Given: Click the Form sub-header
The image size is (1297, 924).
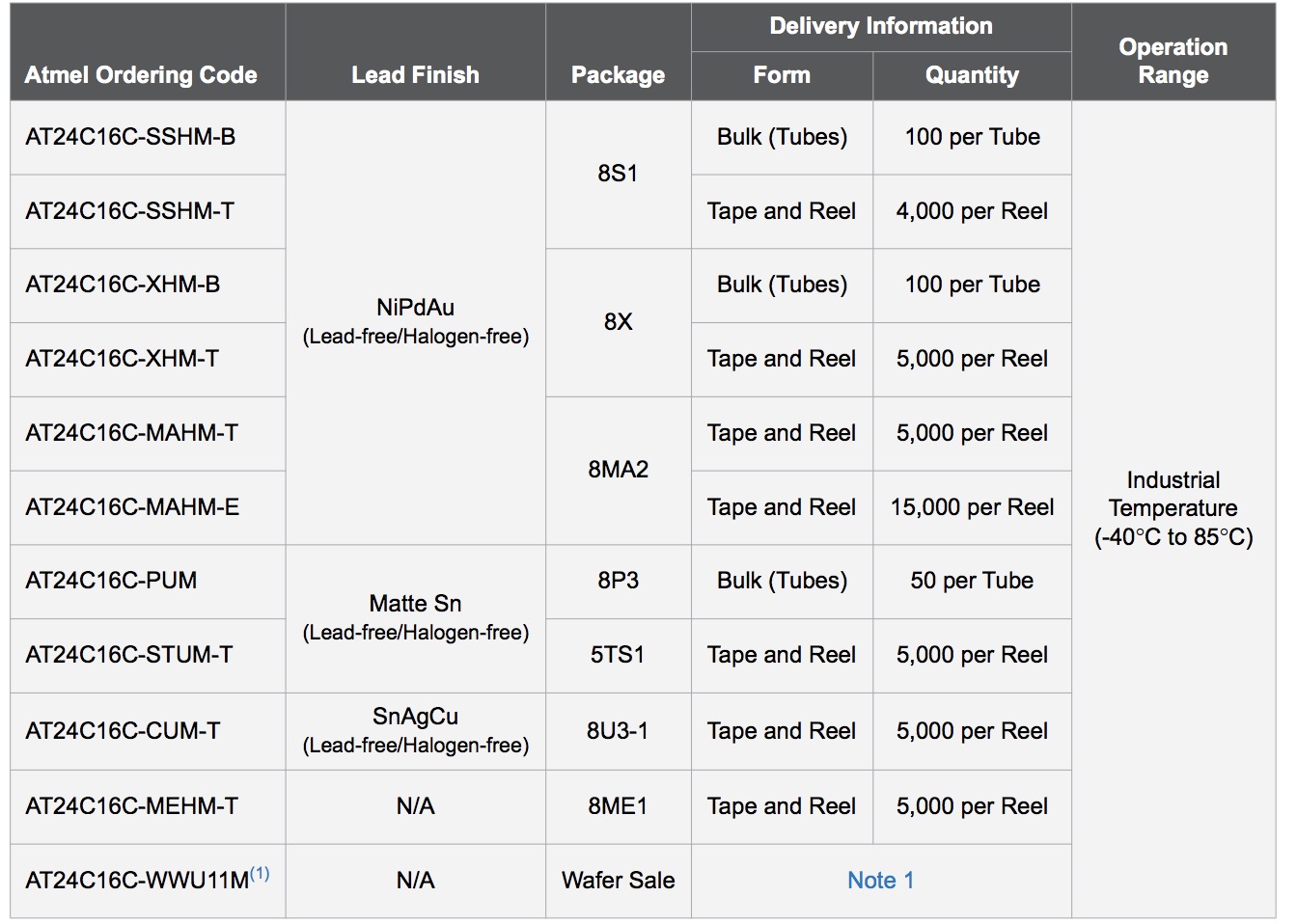Looking at the screenshot, I should click(782, 75).
